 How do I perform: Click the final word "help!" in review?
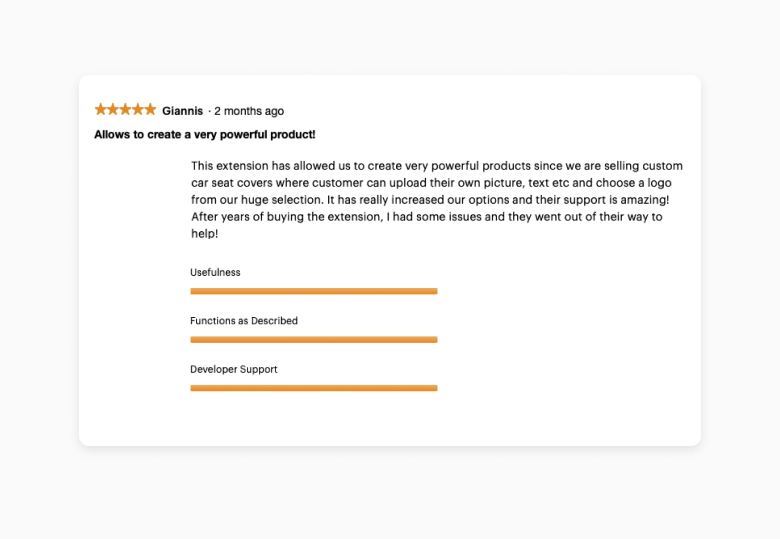(205, 234)
